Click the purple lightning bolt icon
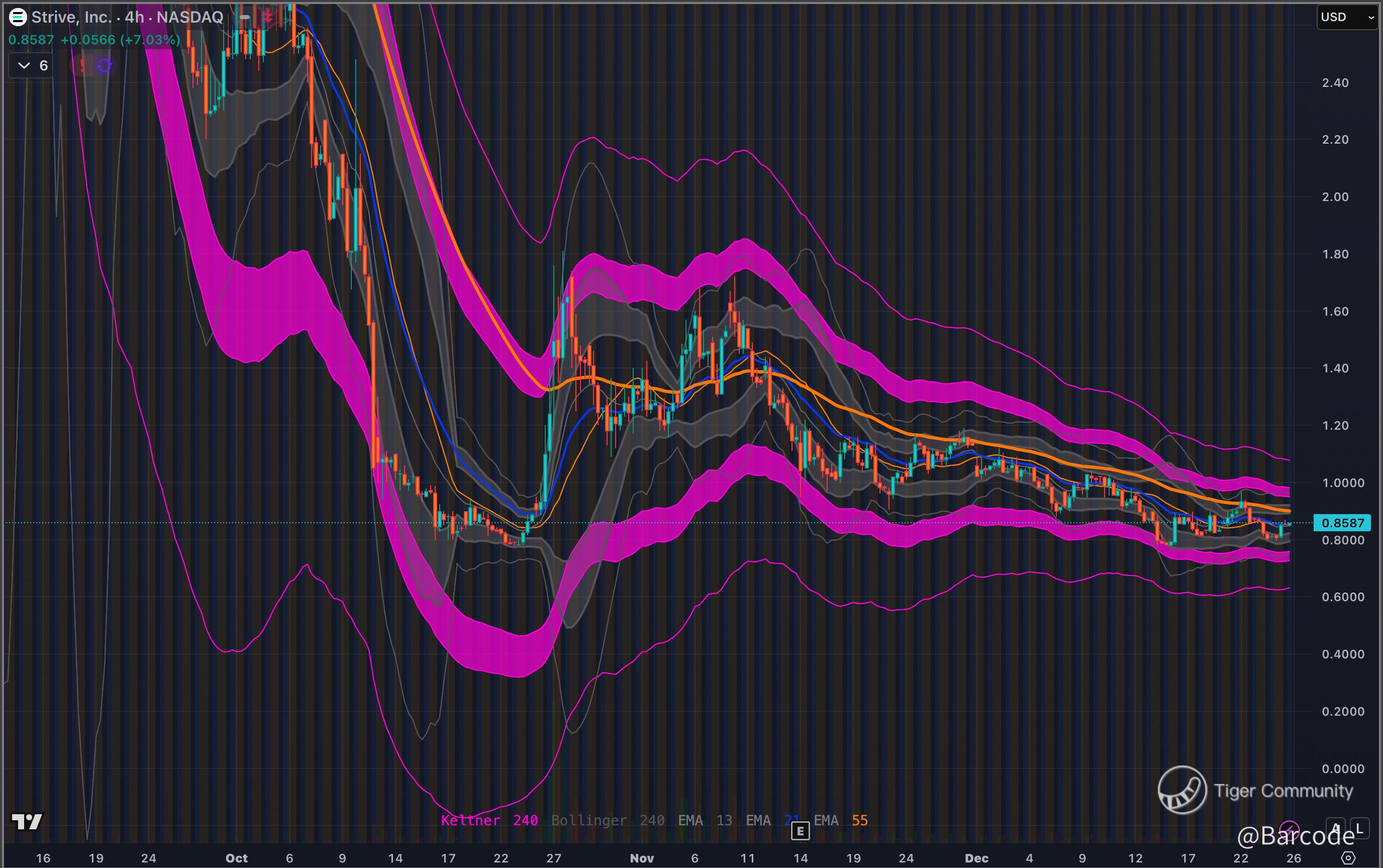Image resolution: width=1383 pixels, height=868 pixels. 1289,829
